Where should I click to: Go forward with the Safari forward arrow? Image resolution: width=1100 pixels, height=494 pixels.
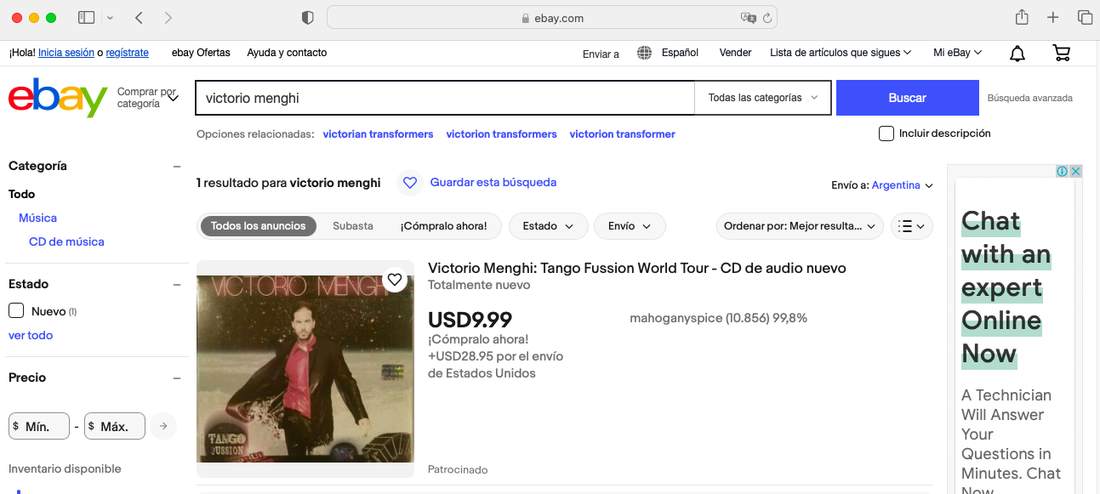coord(168,18)
